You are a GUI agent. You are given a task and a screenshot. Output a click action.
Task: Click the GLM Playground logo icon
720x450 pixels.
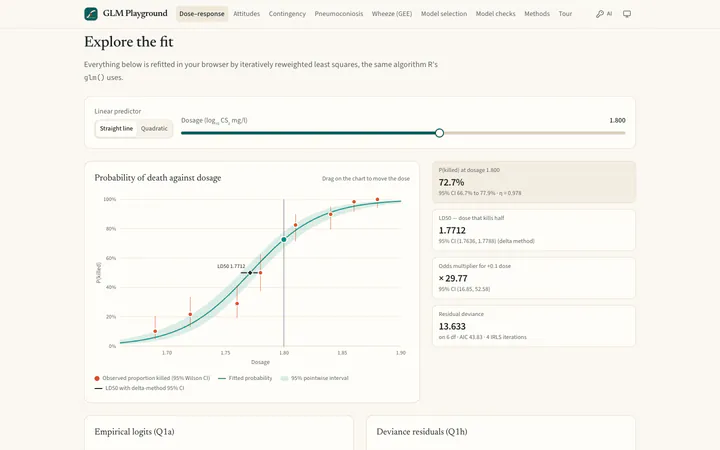point(91,14)
